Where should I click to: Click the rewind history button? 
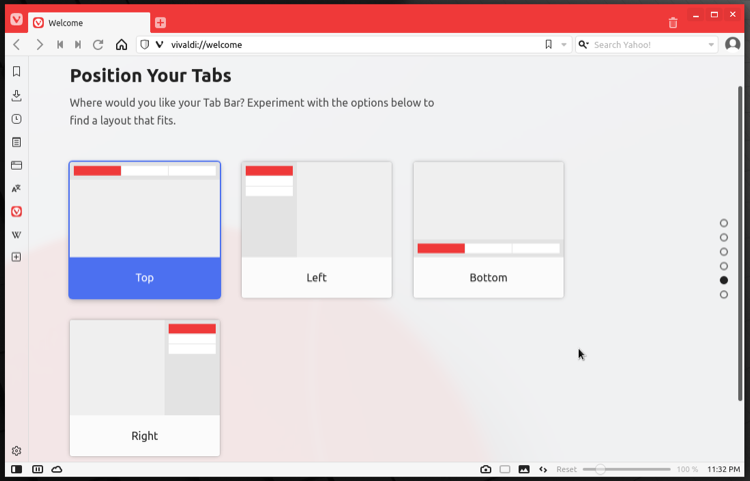60,44
